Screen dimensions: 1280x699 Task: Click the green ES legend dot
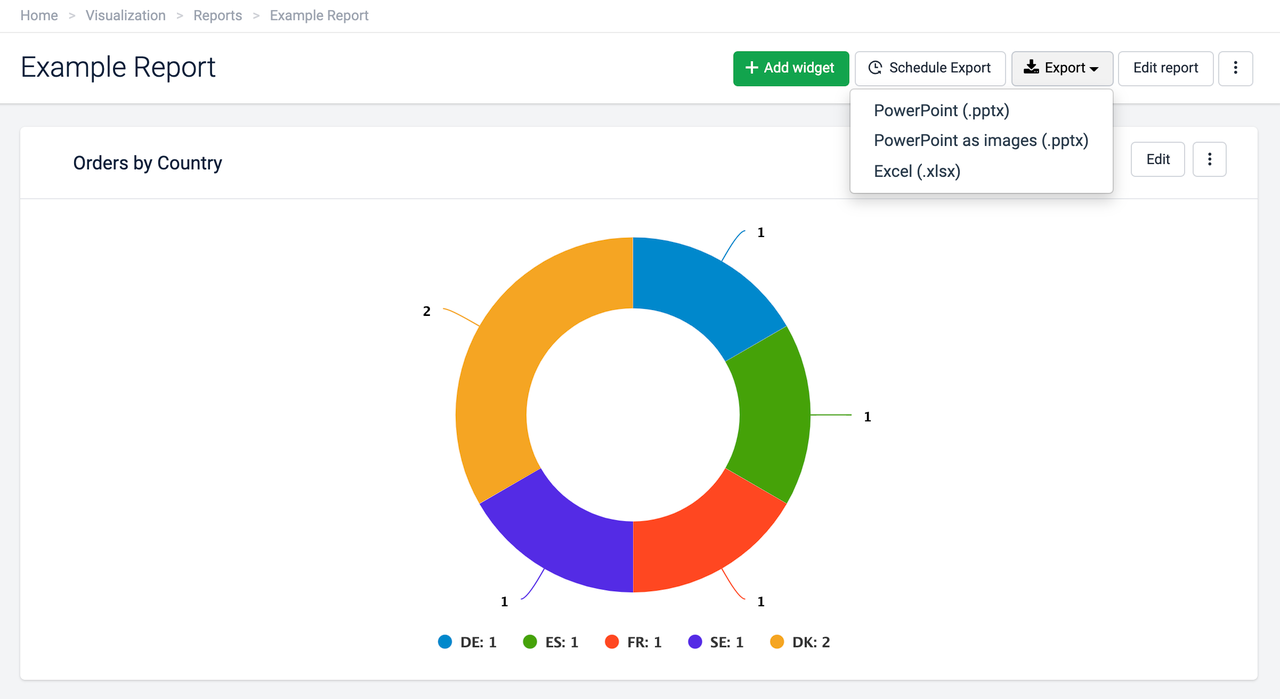pos(530,642)
